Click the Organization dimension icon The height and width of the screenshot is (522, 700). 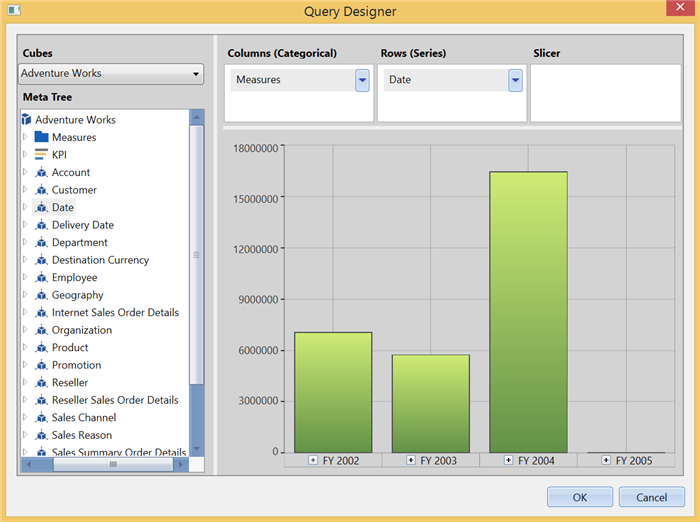pos(42,330)
